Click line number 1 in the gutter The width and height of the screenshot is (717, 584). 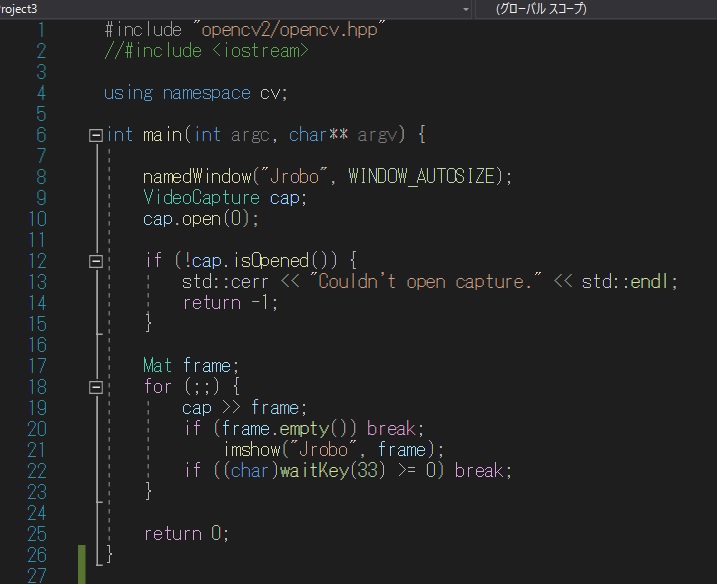(x=41, y=30)
